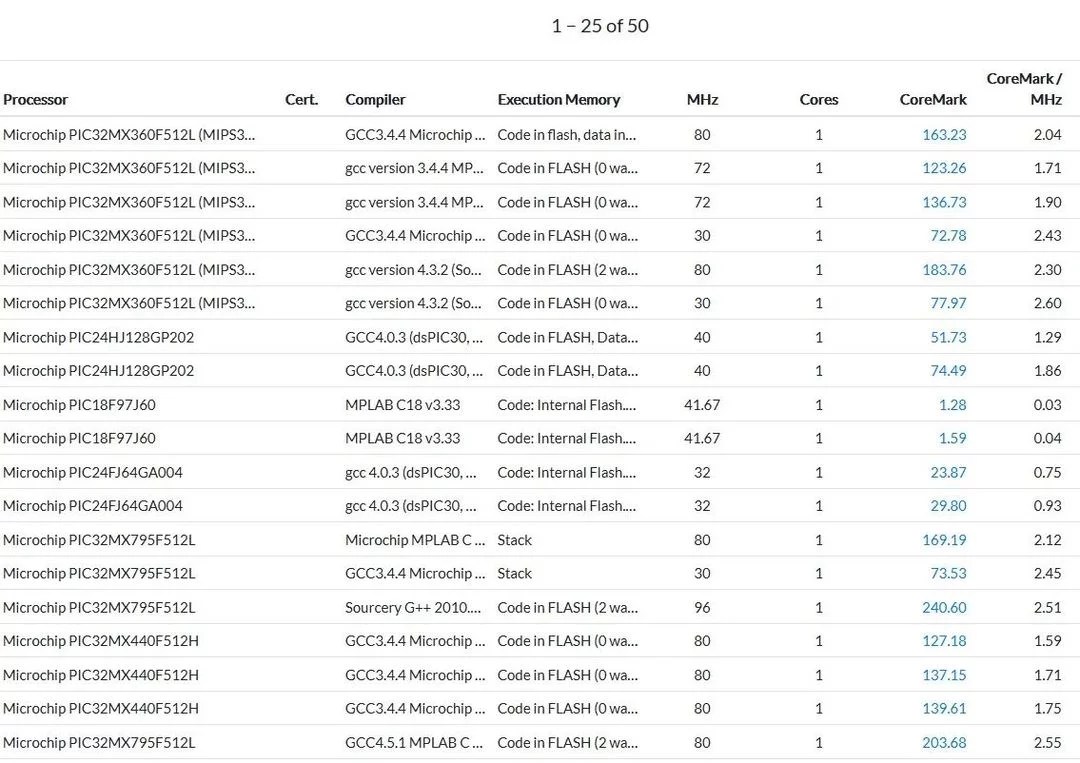Screen dimensions: 1080x763
Task: Sort by the Compiler column header
Action: coord(375,99)
